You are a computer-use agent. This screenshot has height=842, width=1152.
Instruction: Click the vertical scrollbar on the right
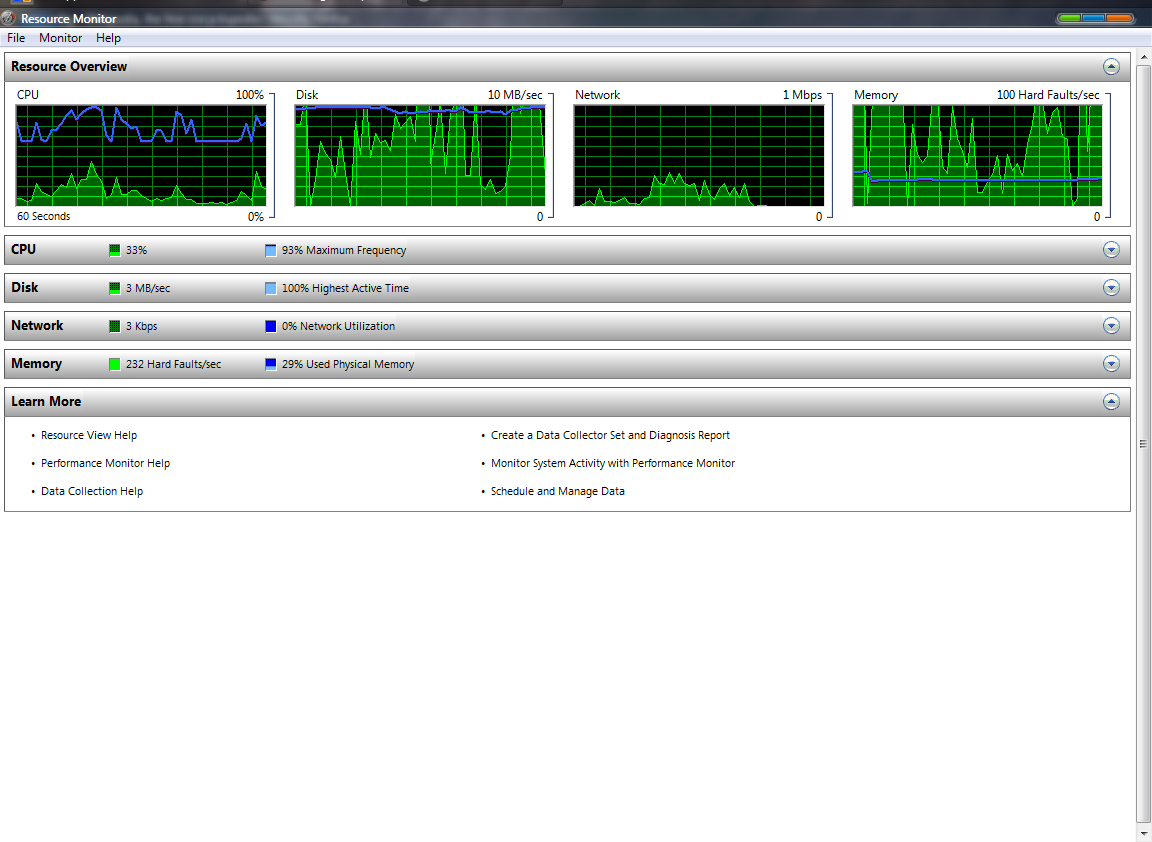[x=1144, y=445]
